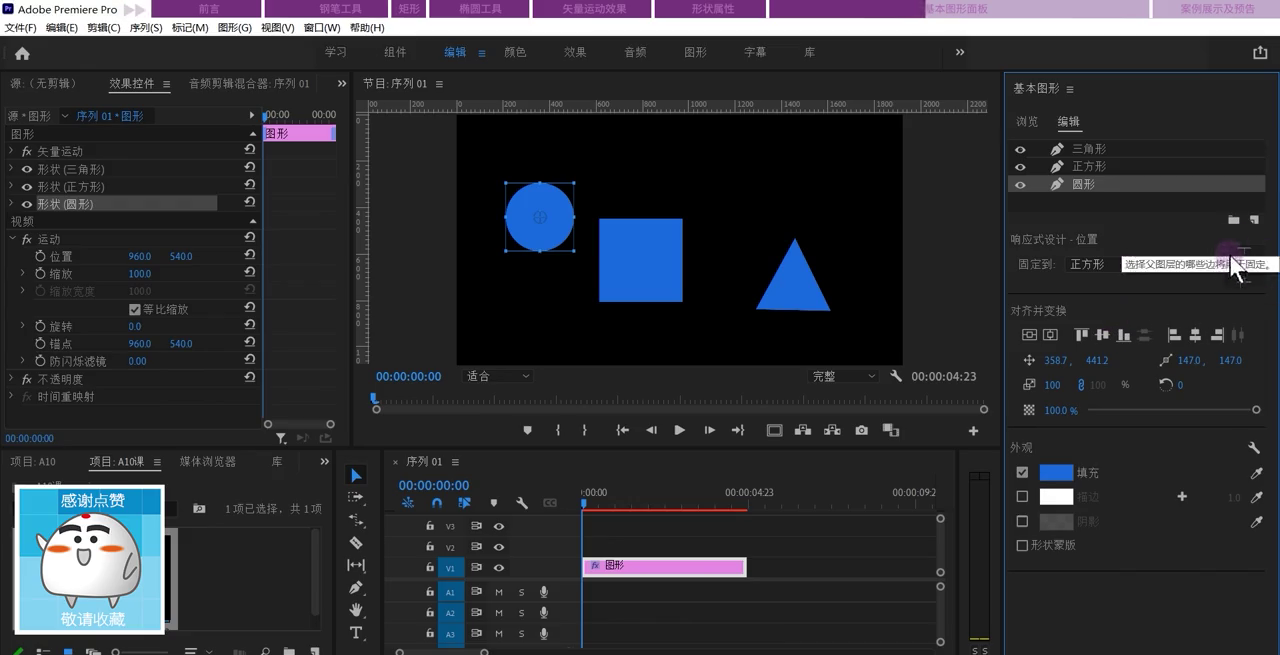Open the 固定到 pin-to dropdown
The image size is (1280, 655).
point(1092,264)
